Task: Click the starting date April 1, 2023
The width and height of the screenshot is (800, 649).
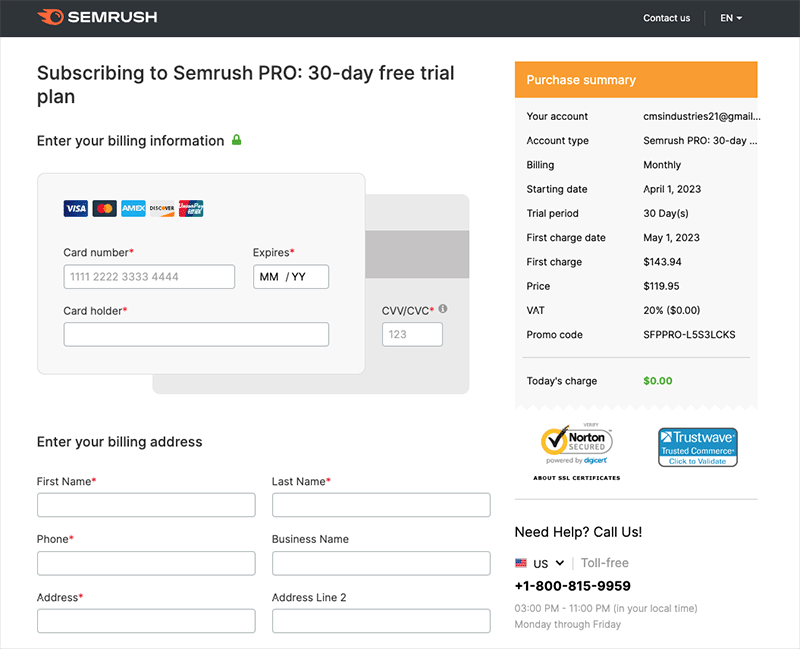Action: click(672, 189)
